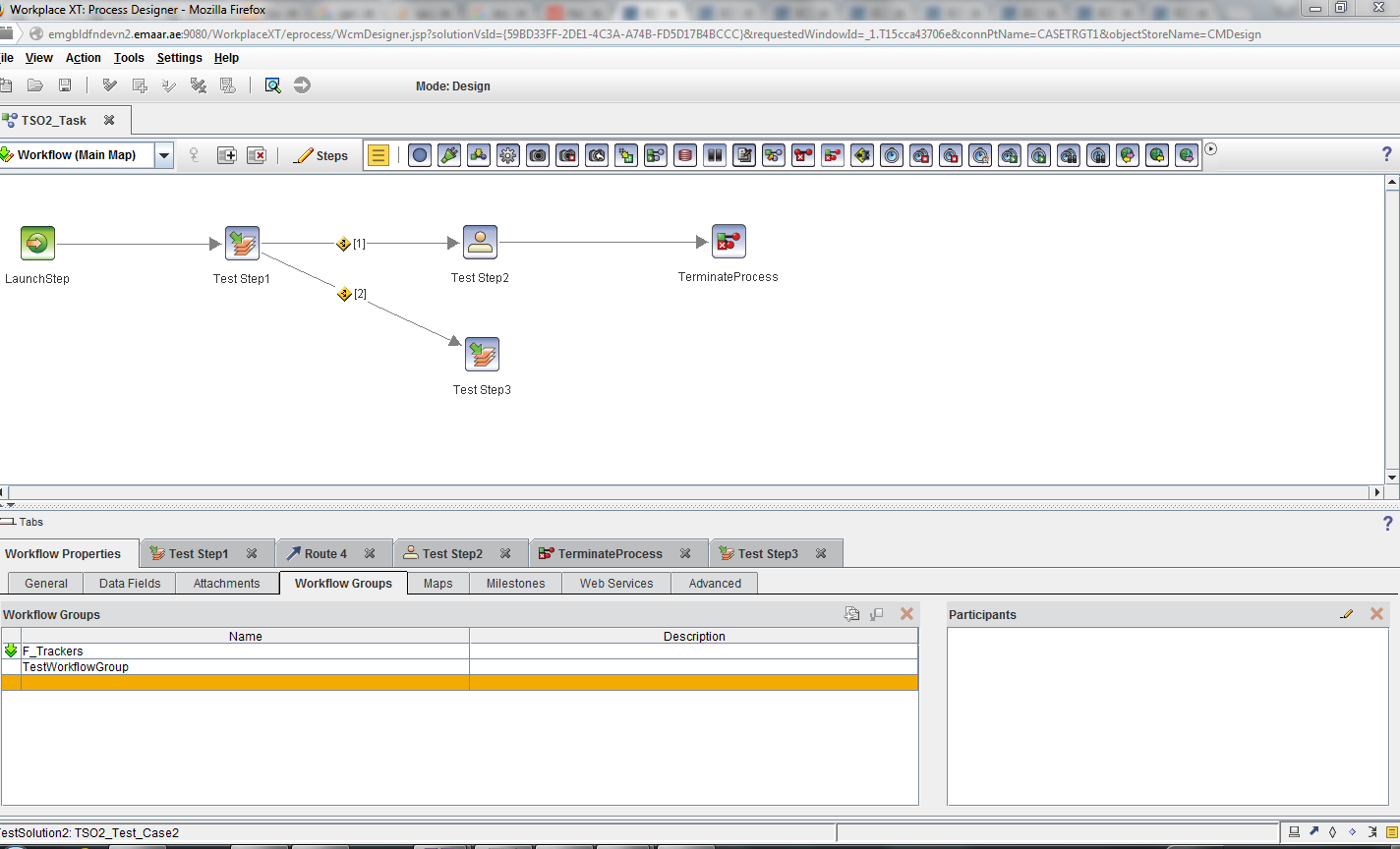
Task: Click the Zoom magnifier toolbar icon
Action: coord(272,85)
